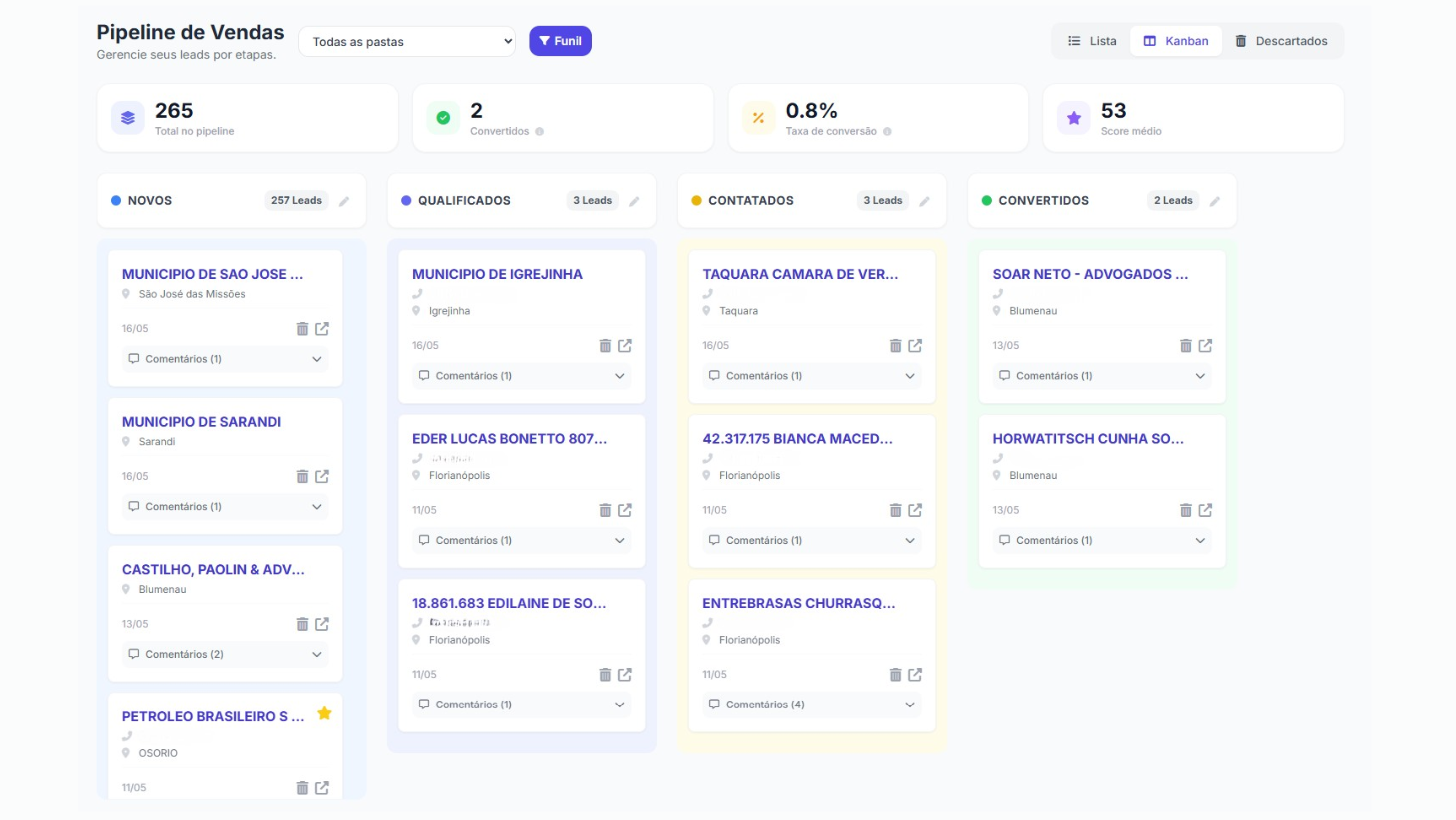Viewport: 1456px width, 820px height.
Task: Click the 265 Total no pipeline card
Action: pyautogui.click(x=247, y=118)
